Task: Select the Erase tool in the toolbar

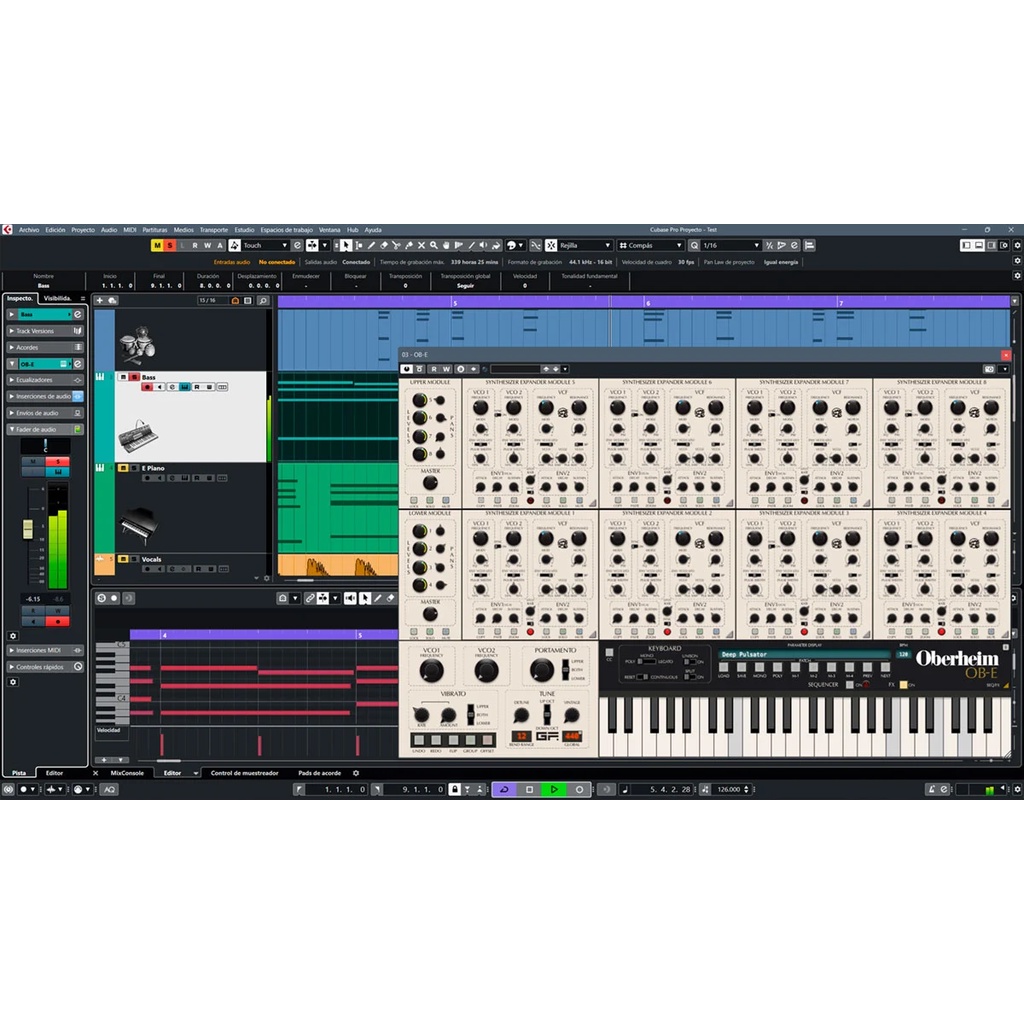Action: (384, 246)
